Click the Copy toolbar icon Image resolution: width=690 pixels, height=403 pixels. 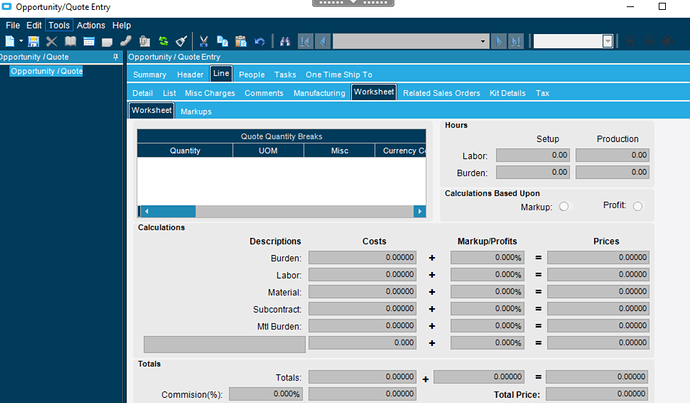pos(222,41)
